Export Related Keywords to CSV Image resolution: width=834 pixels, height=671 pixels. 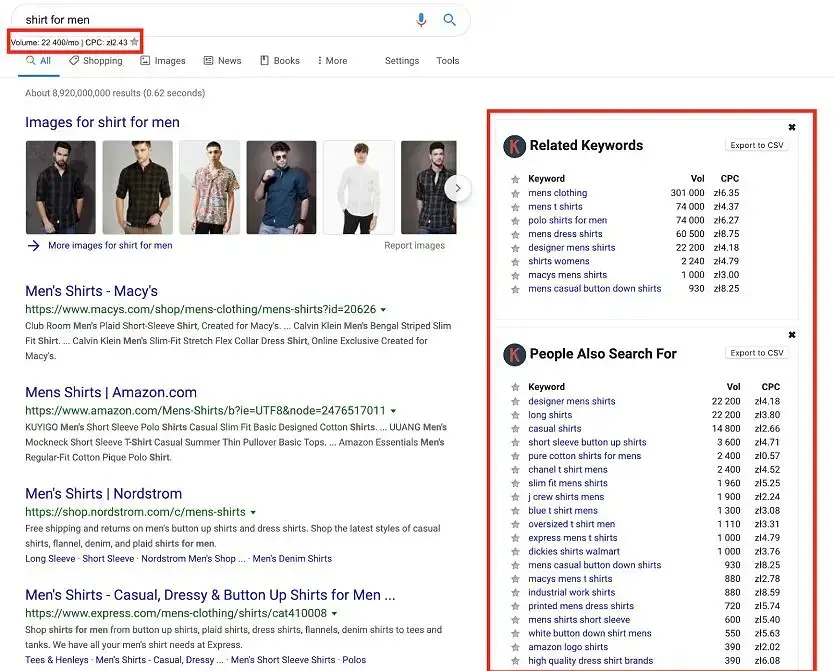755,145
